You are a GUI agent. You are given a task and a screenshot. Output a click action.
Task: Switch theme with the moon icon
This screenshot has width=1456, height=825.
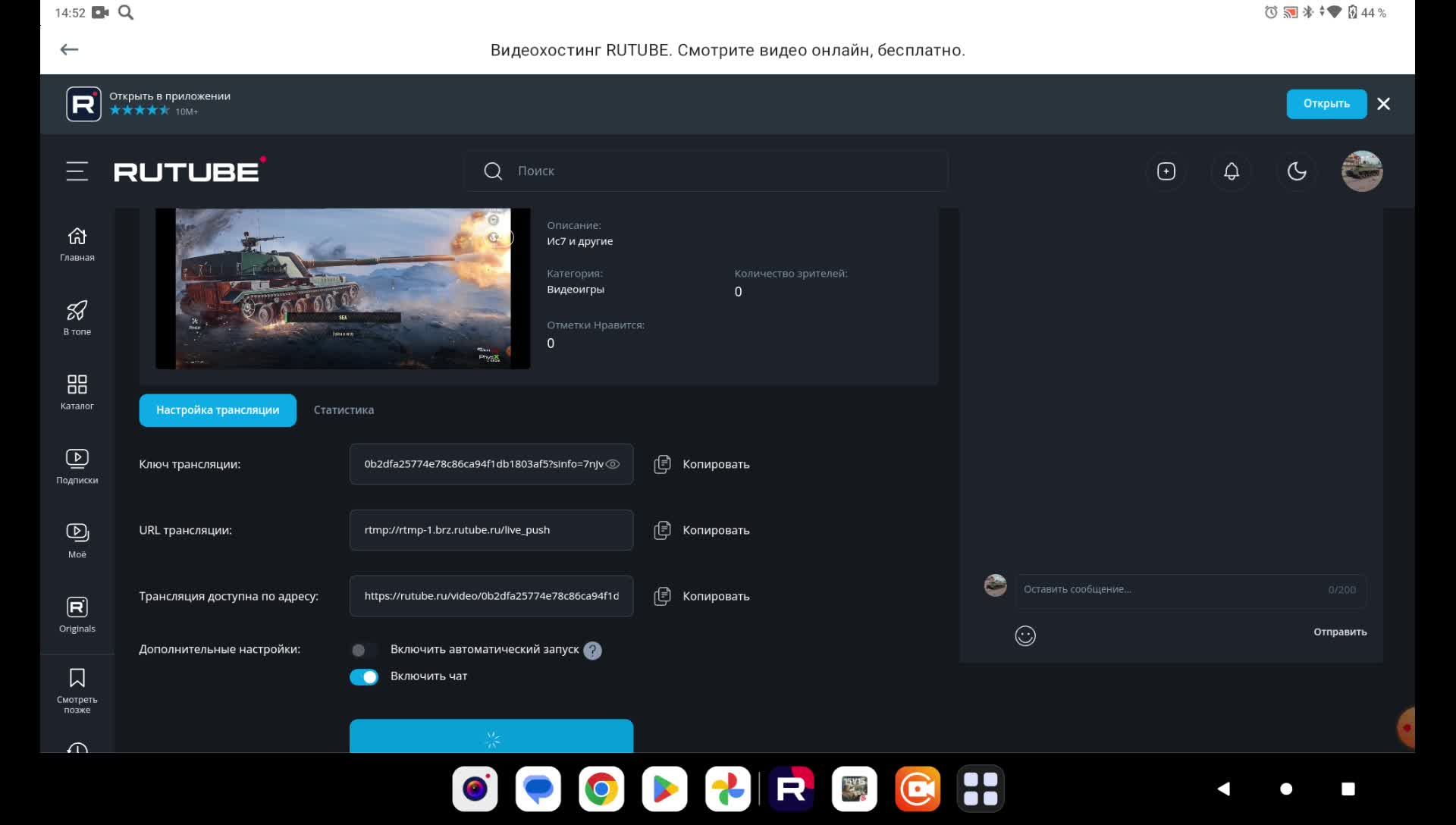1297,171
